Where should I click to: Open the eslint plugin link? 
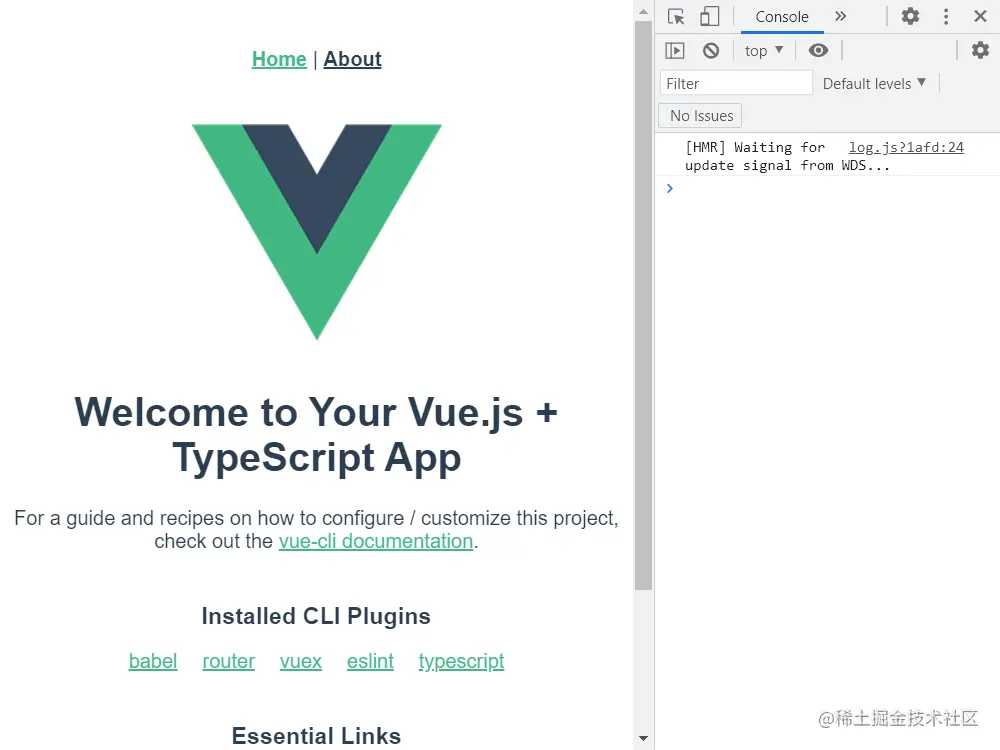(370, 661)
